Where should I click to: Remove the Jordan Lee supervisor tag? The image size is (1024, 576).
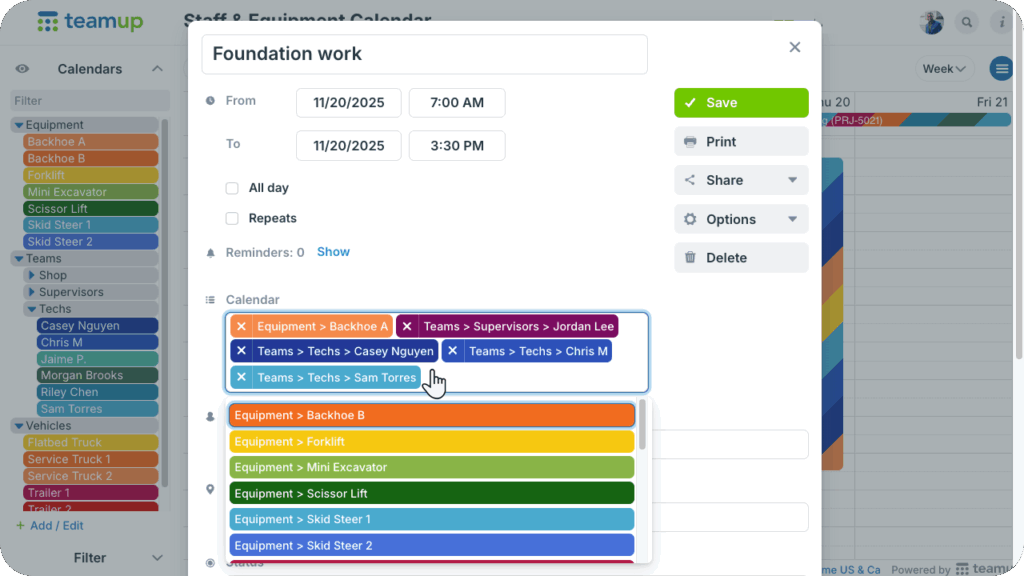[407, 326]
